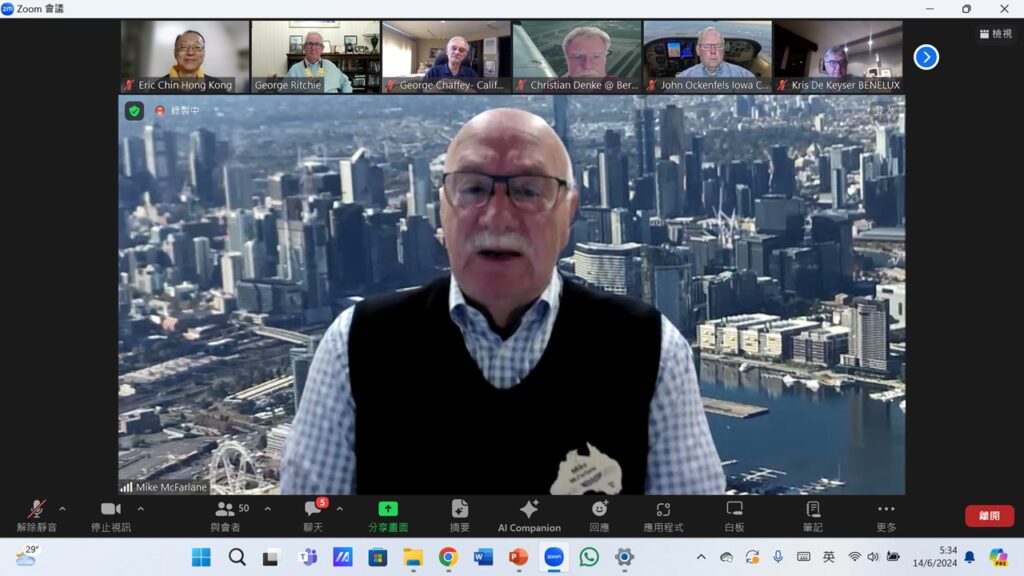This screenshot has width=1024, height=576.
Task: Select Eric Chin Hong Kong's video thumbnail
Action: point(185,57)
